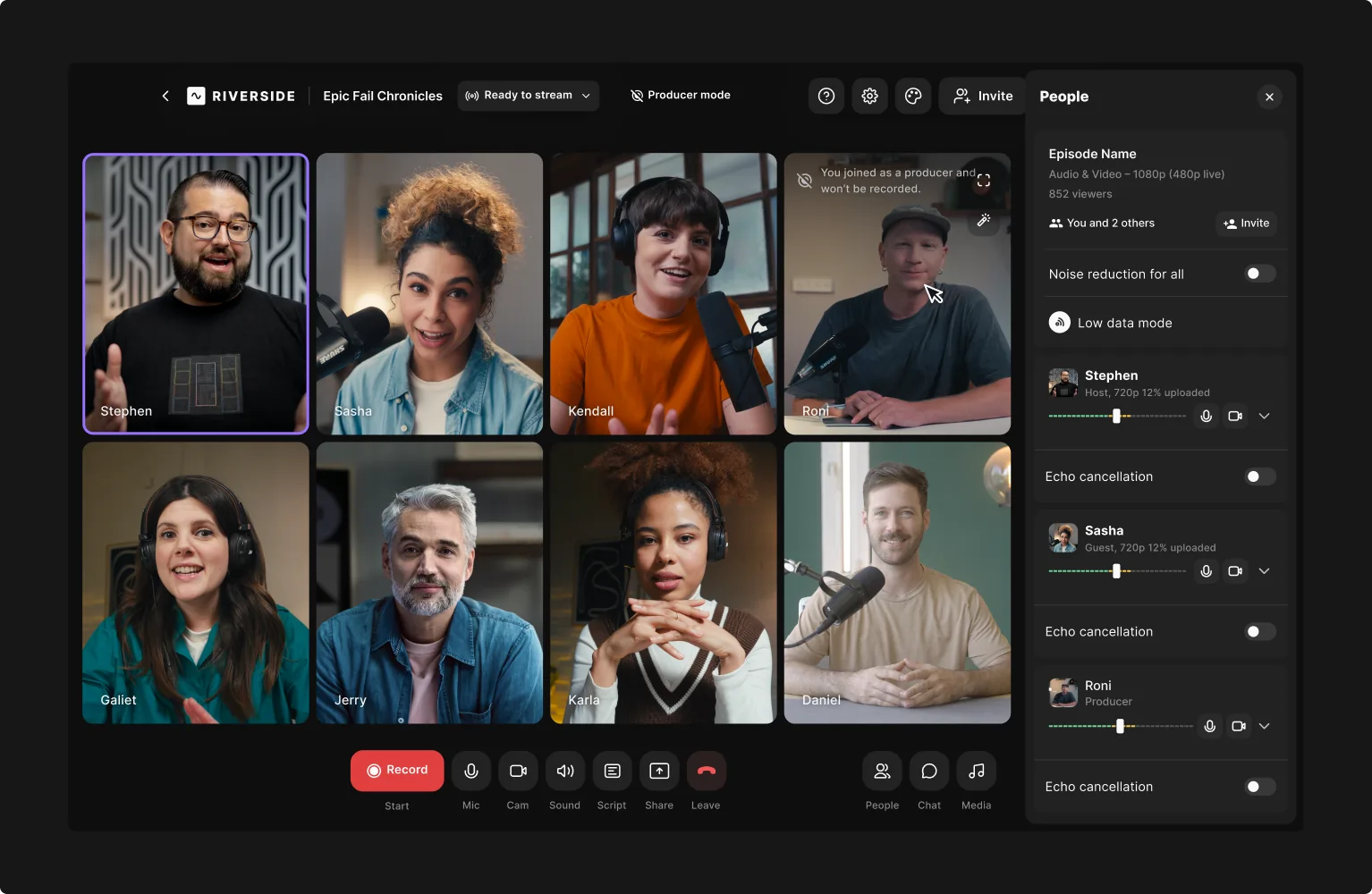Select Kendall's video tile
The width and height of the screenshot is (1372, 894).
[x=664, y=293]
